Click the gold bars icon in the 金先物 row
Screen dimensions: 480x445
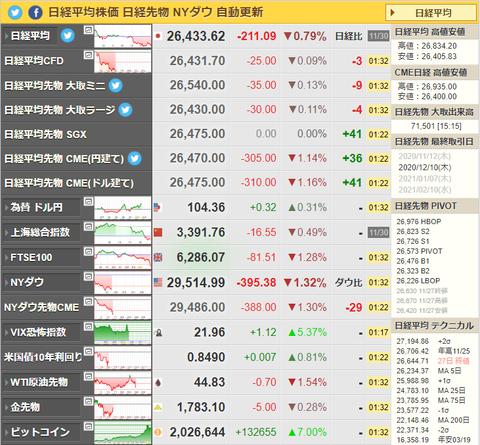[158, 407]
